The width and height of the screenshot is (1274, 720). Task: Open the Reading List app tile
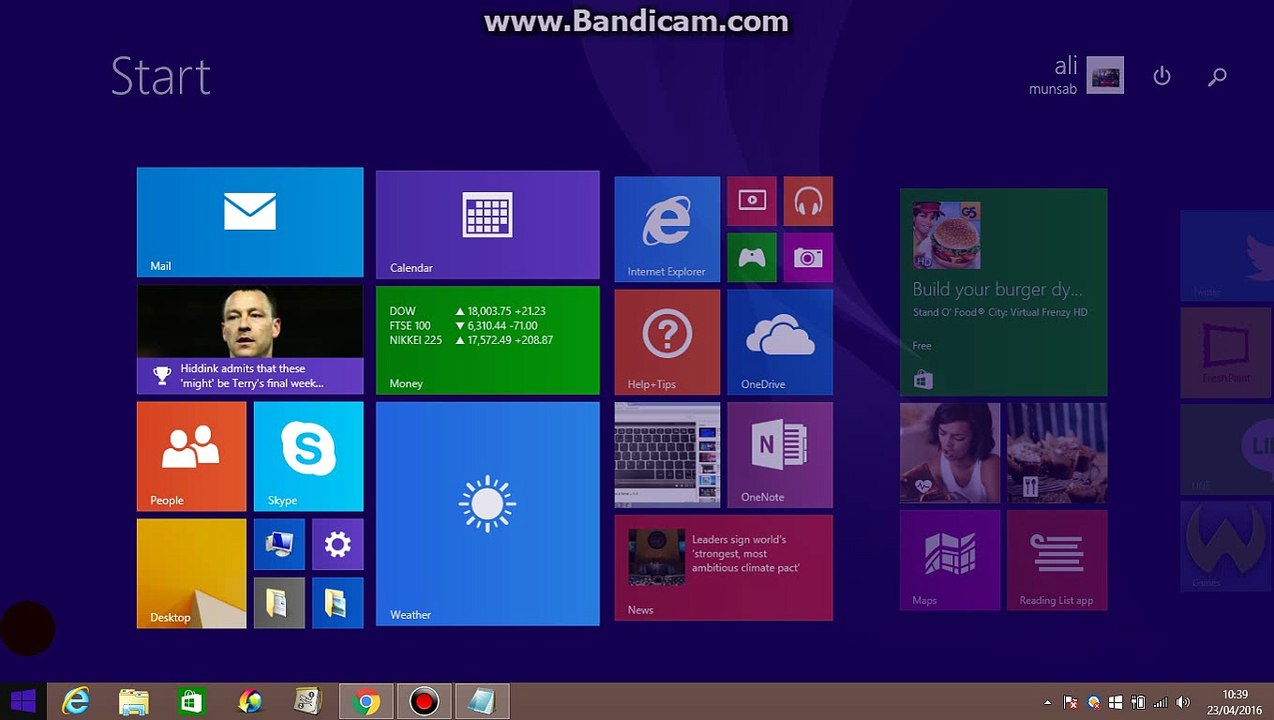(1057, 560)
